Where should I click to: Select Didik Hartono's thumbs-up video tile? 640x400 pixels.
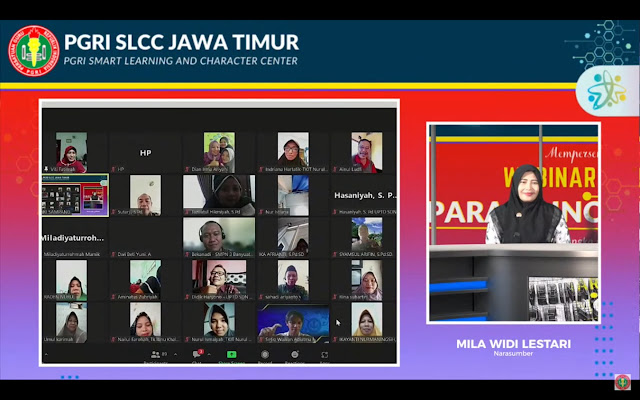tap(219, 280)
